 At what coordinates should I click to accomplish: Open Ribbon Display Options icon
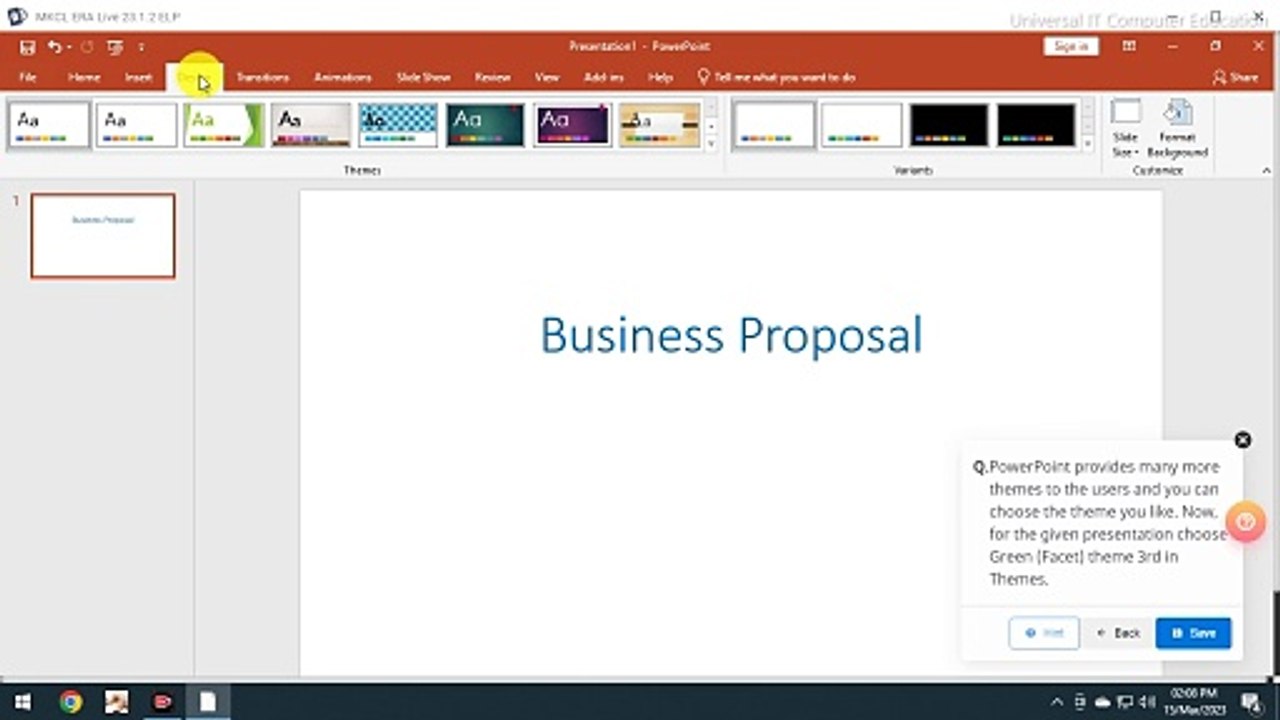pos(1129,47)
